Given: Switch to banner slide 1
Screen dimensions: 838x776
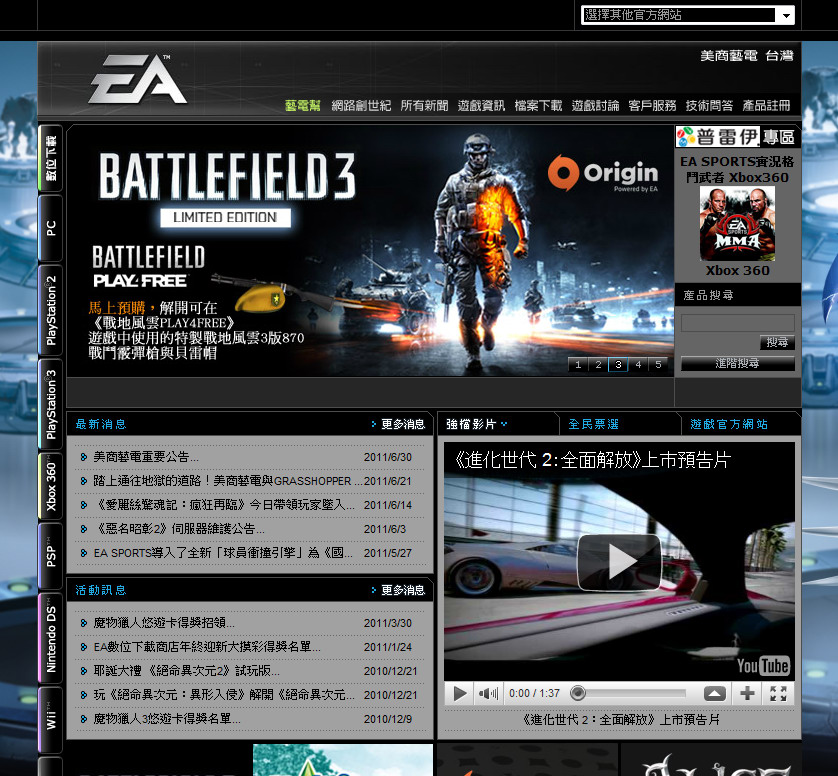Looking at the screenshot, I should [578, 365].
